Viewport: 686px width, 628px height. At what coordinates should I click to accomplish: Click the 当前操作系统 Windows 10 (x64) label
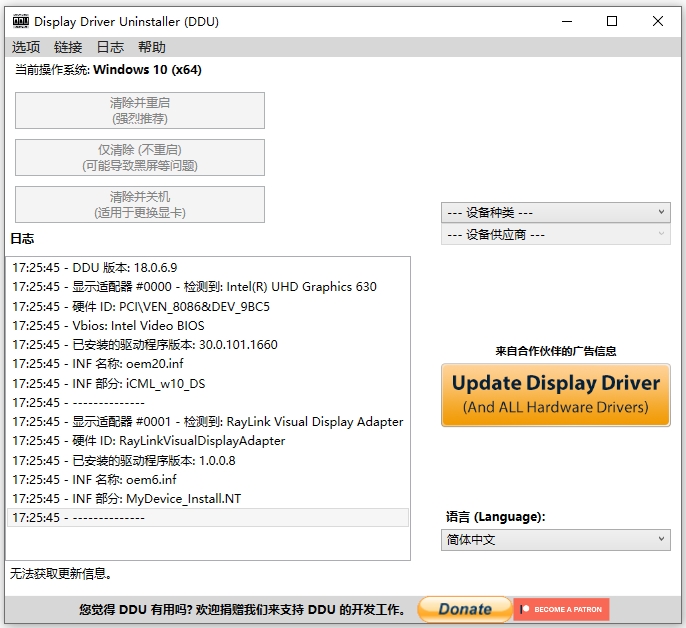click(x=108, y=70)
